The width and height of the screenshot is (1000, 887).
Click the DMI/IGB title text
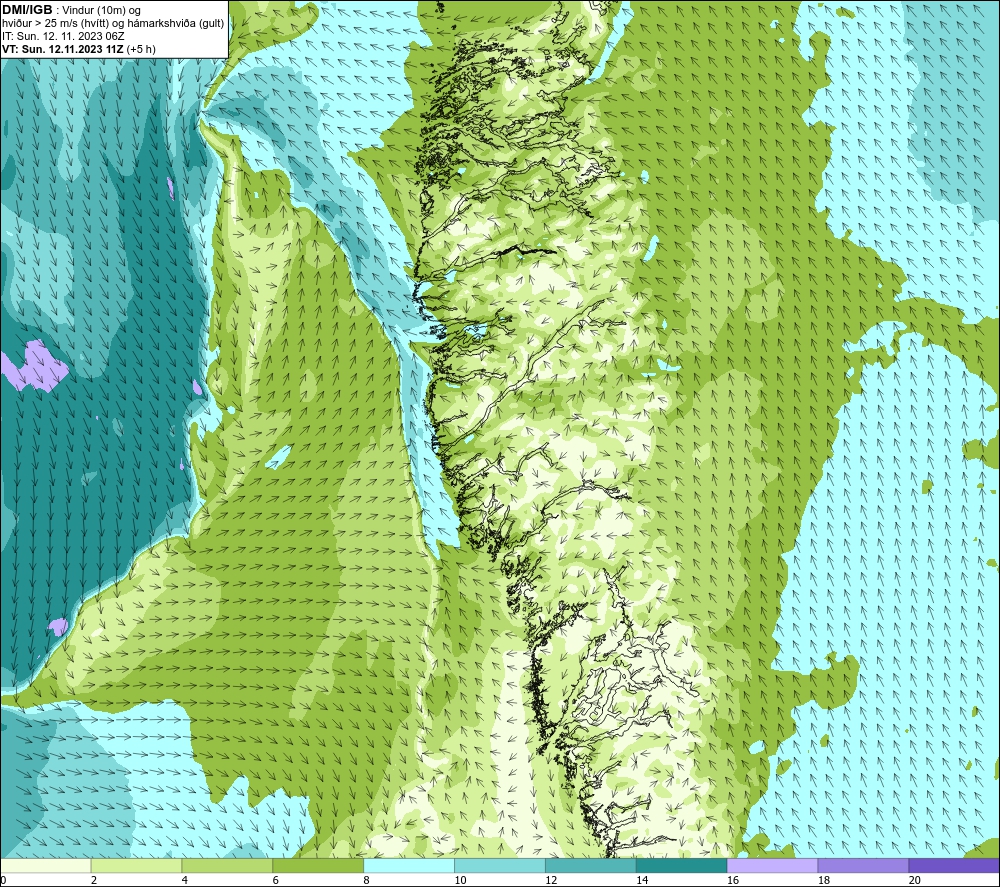point(27,10)
